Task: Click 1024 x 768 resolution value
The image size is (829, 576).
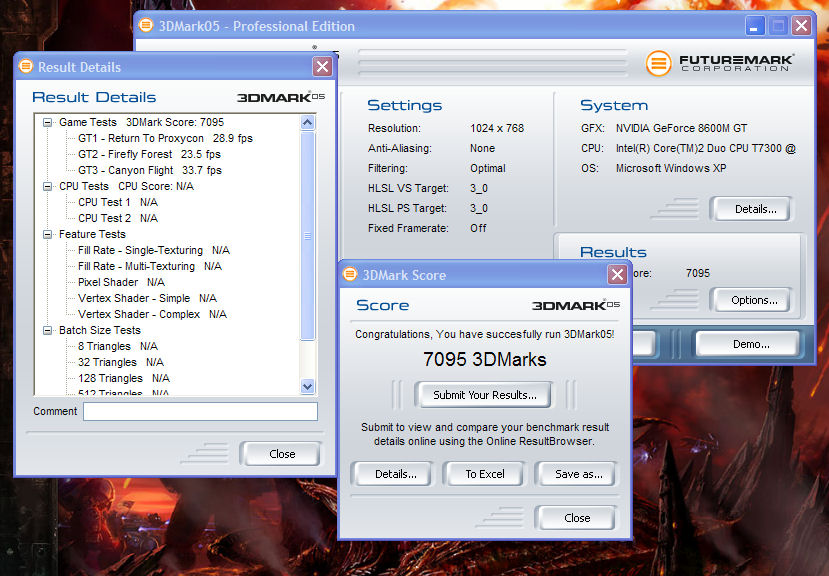Action: [497, 128]
